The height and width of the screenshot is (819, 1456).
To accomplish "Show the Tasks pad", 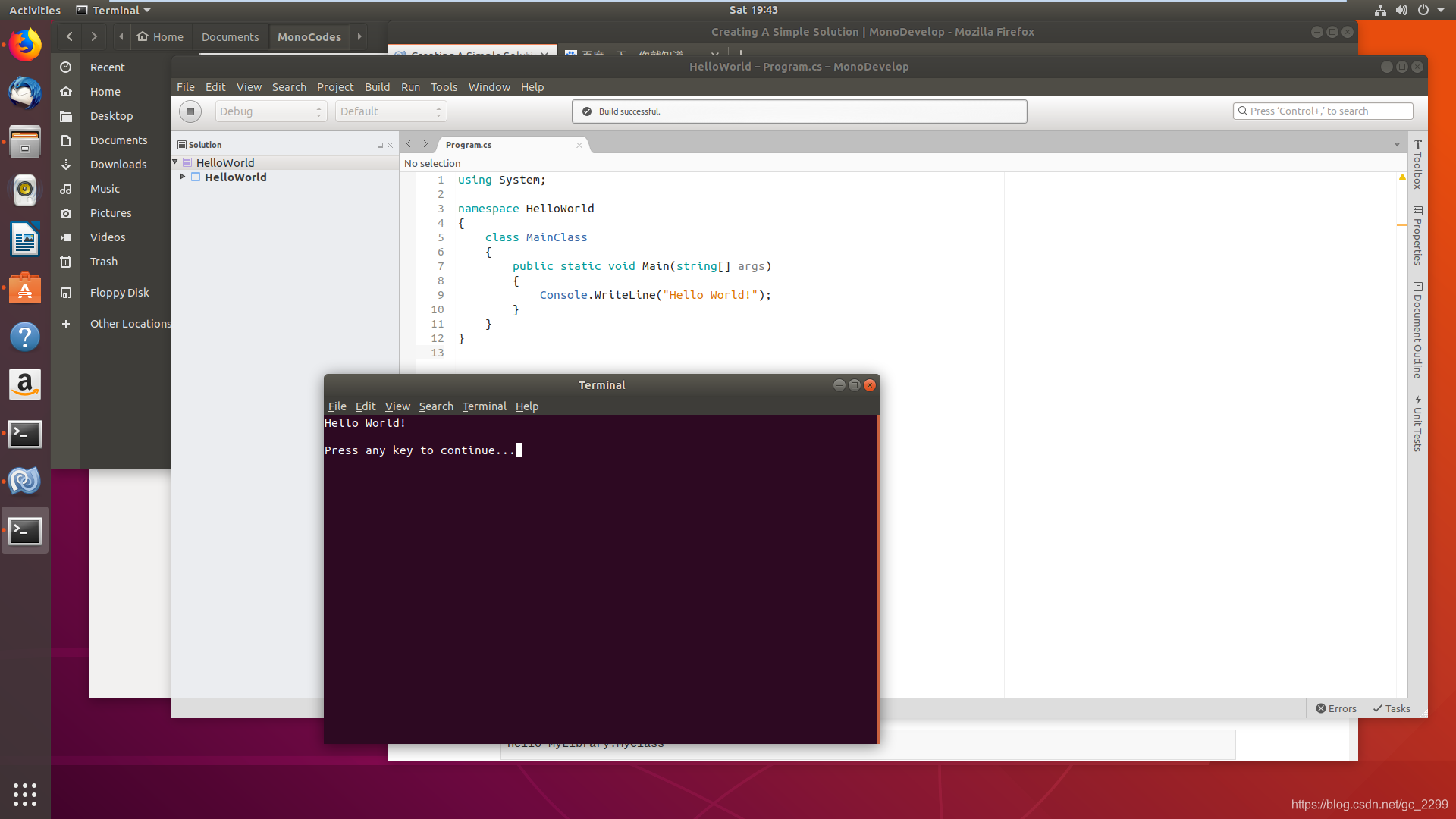I will coord(1392,708).
